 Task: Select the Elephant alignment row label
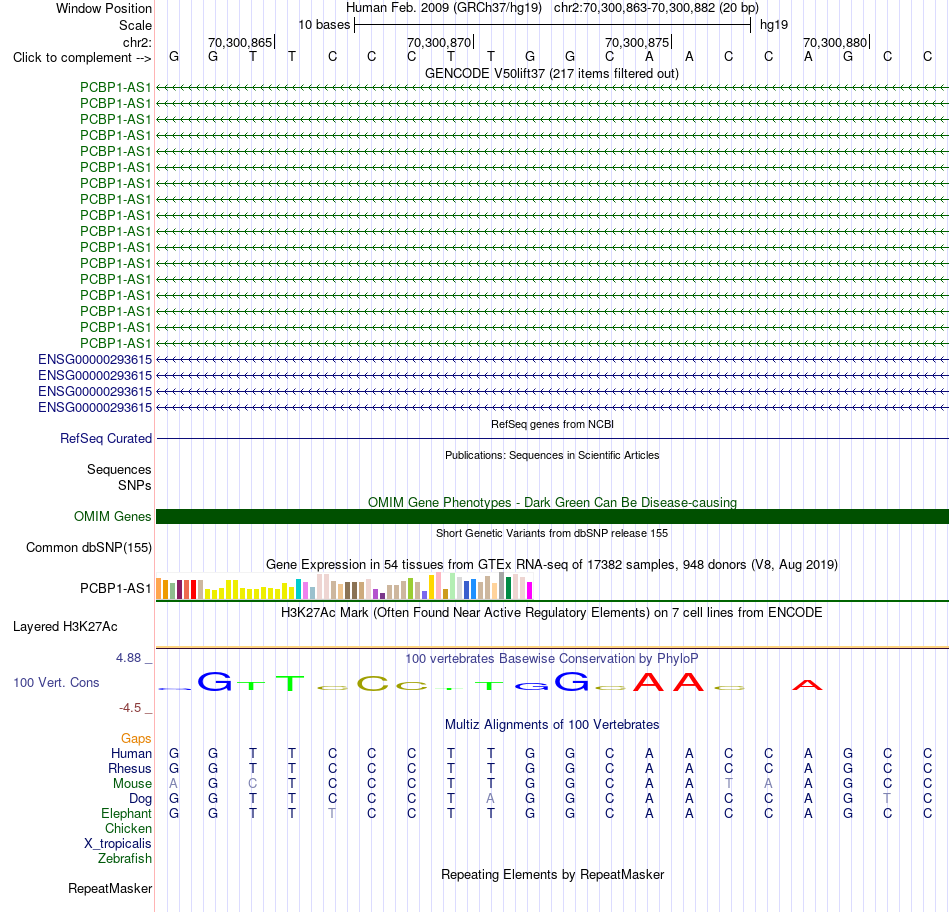click(126, 813)
